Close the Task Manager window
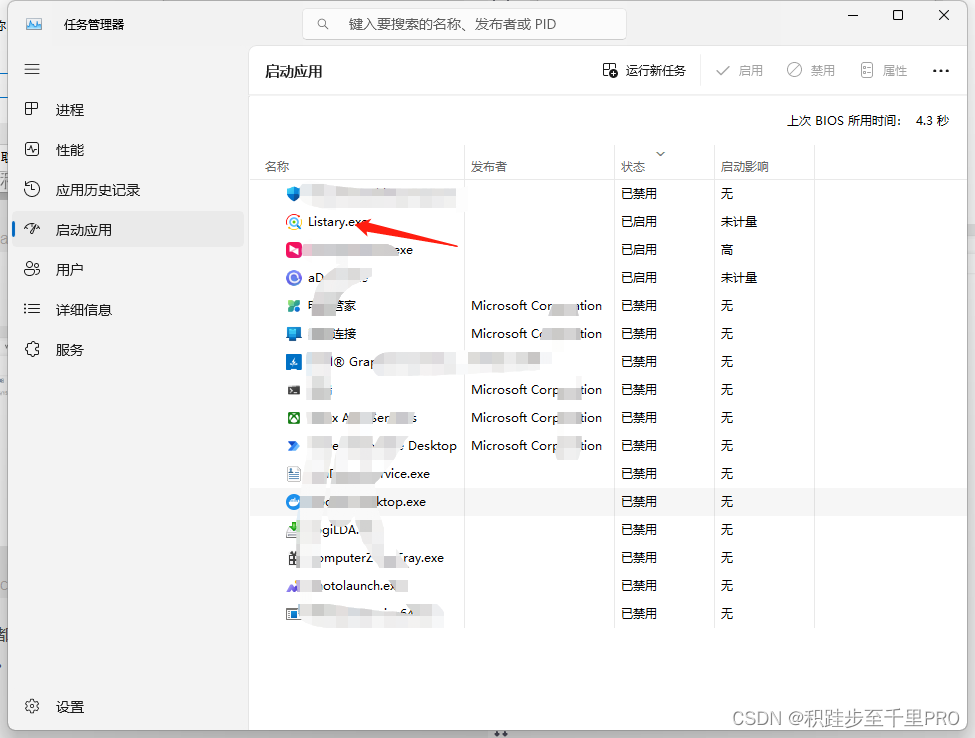Viewport: 975px width, 738px height. click(944, 16)
